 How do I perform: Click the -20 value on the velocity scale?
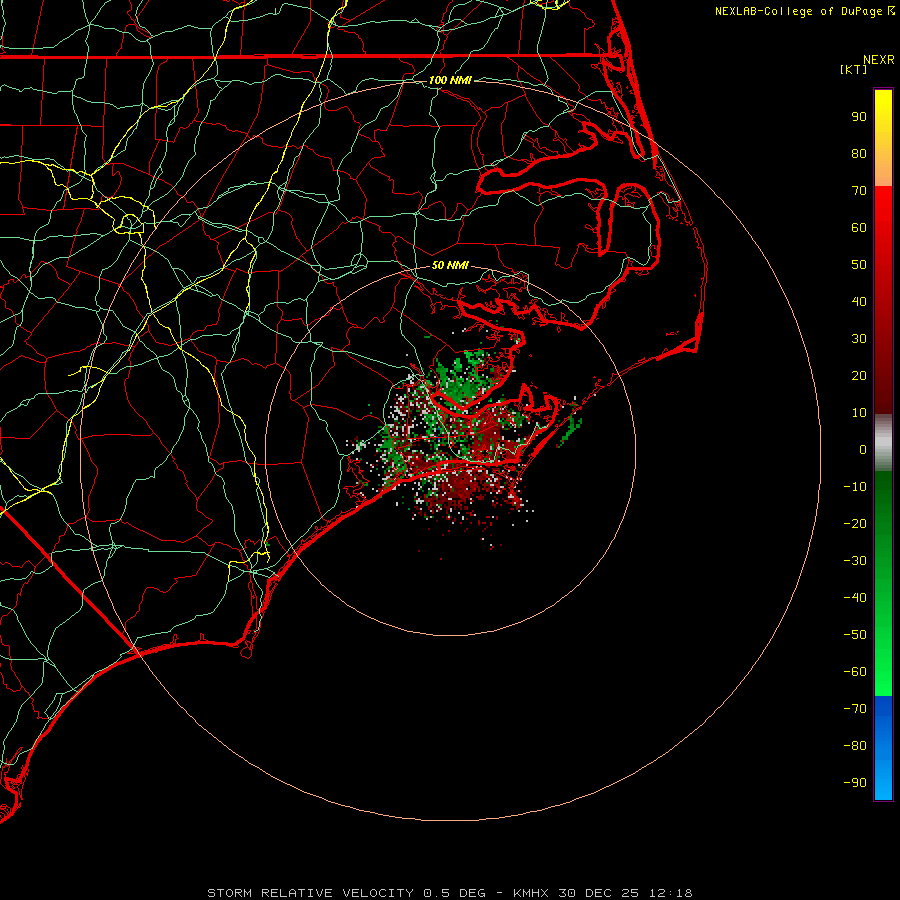855,523
